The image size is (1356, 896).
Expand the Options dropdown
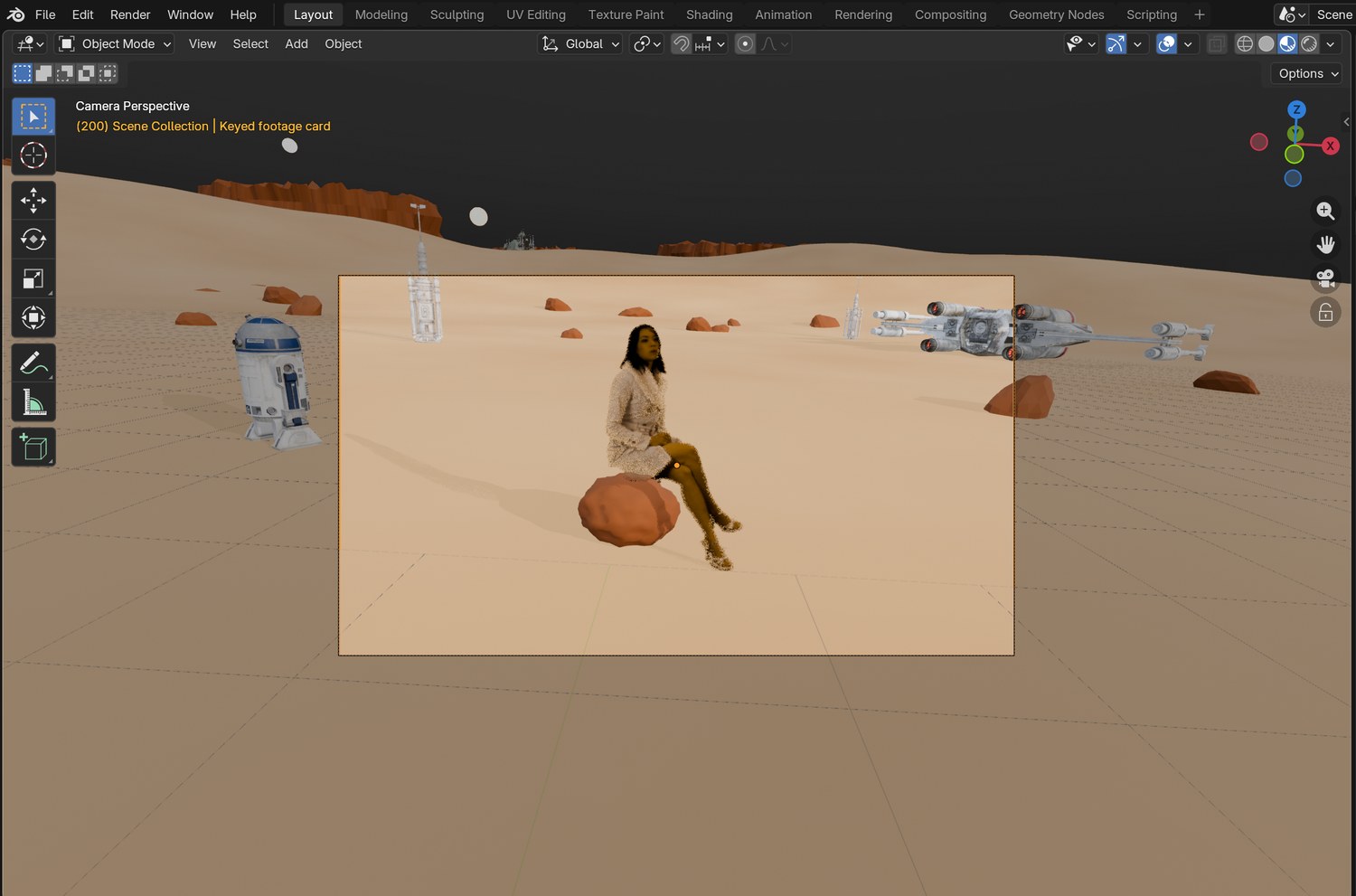click(1308, 73)
